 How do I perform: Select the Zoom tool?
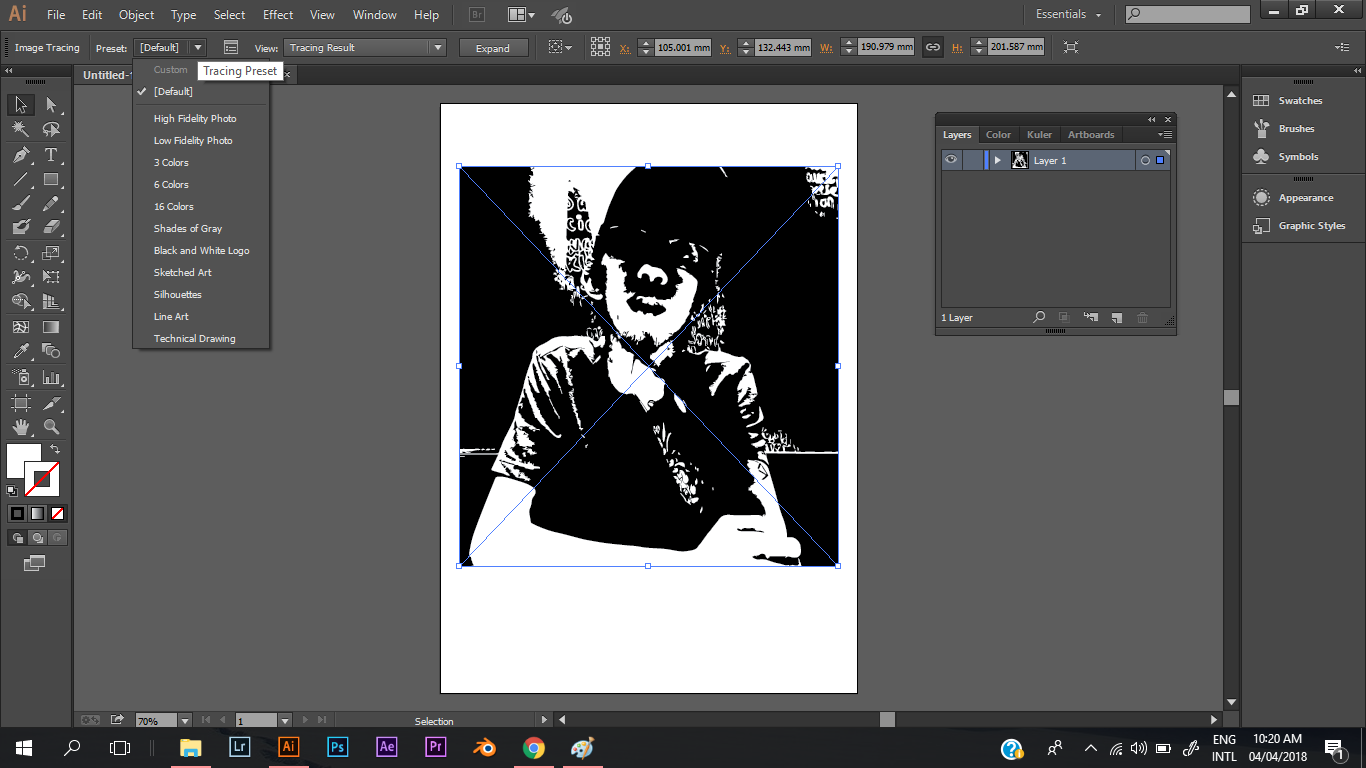click(51, 427)
